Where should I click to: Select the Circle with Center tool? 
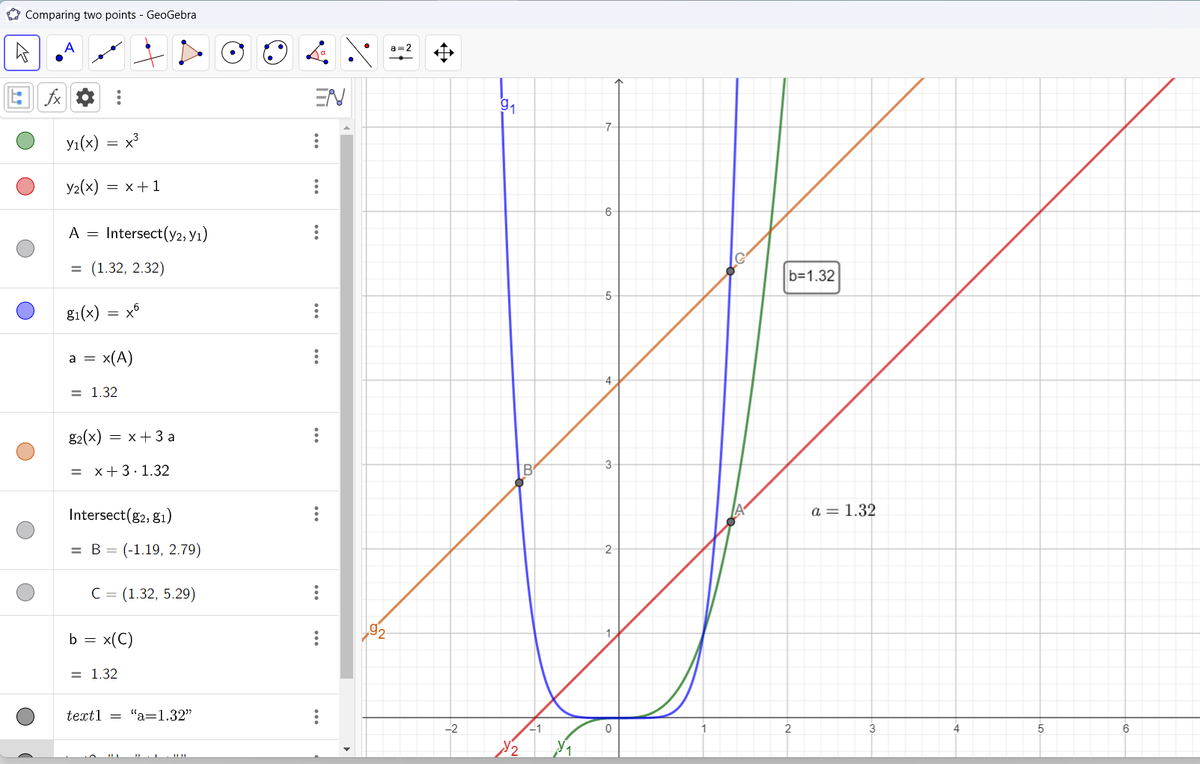[x=233, y=53]
